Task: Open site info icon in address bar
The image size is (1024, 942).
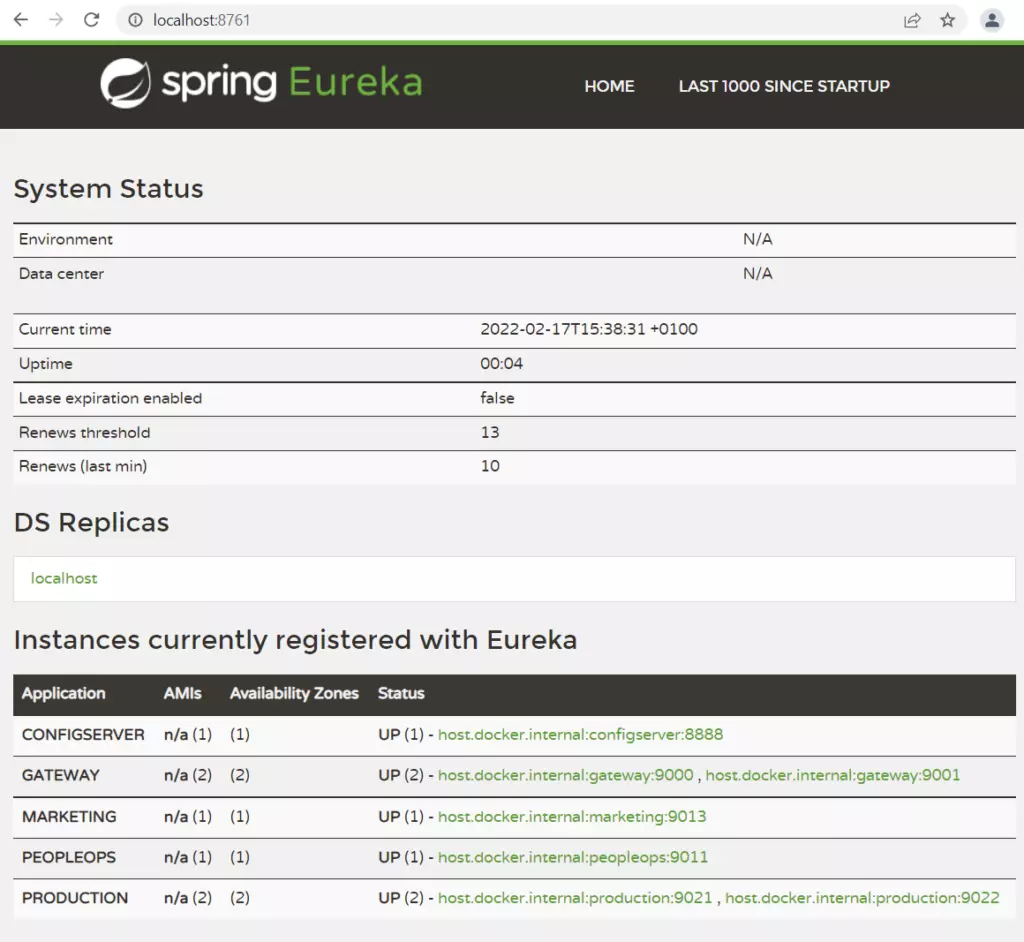Action: point(135,20)
